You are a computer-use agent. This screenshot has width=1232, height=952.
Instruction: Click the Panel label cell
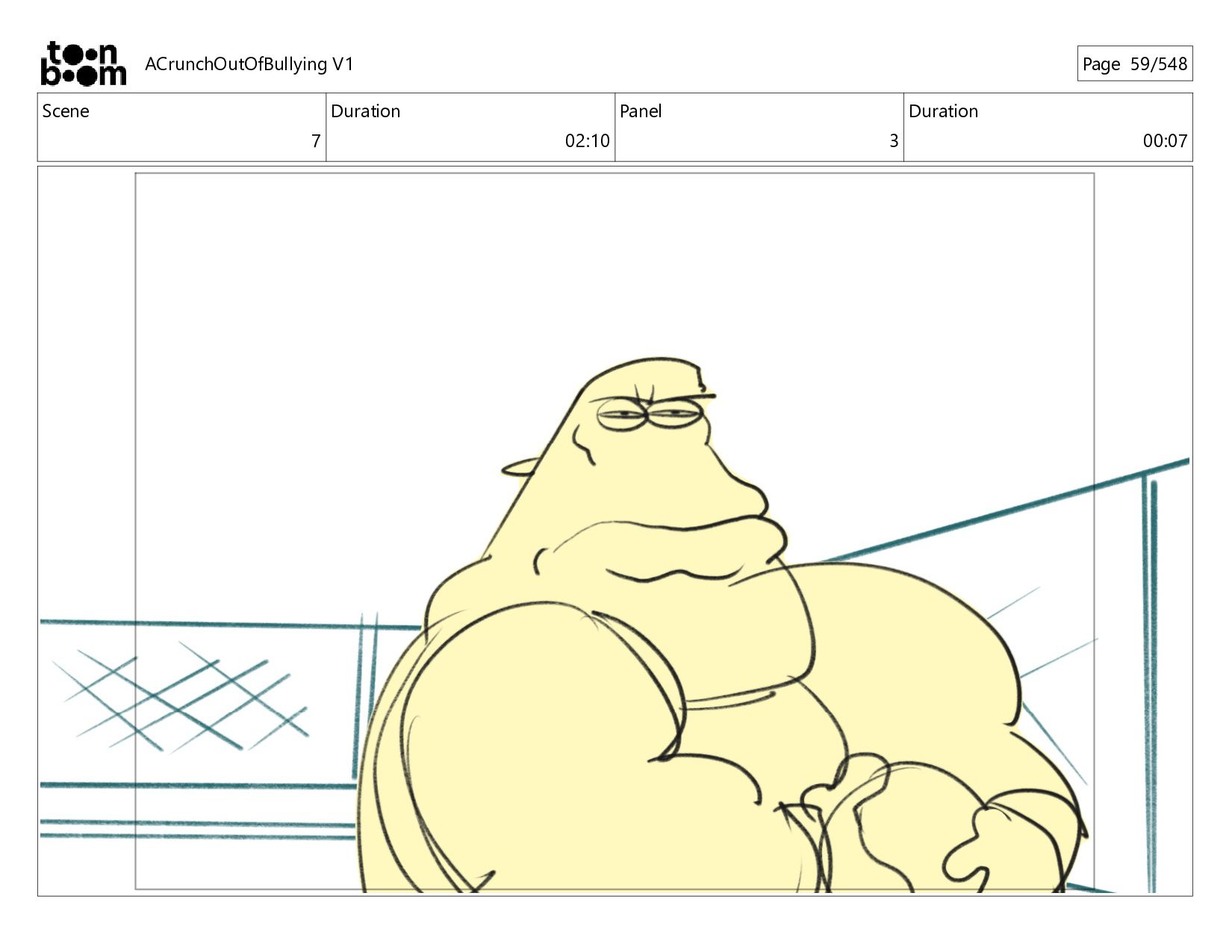click(x=759, y=127)
